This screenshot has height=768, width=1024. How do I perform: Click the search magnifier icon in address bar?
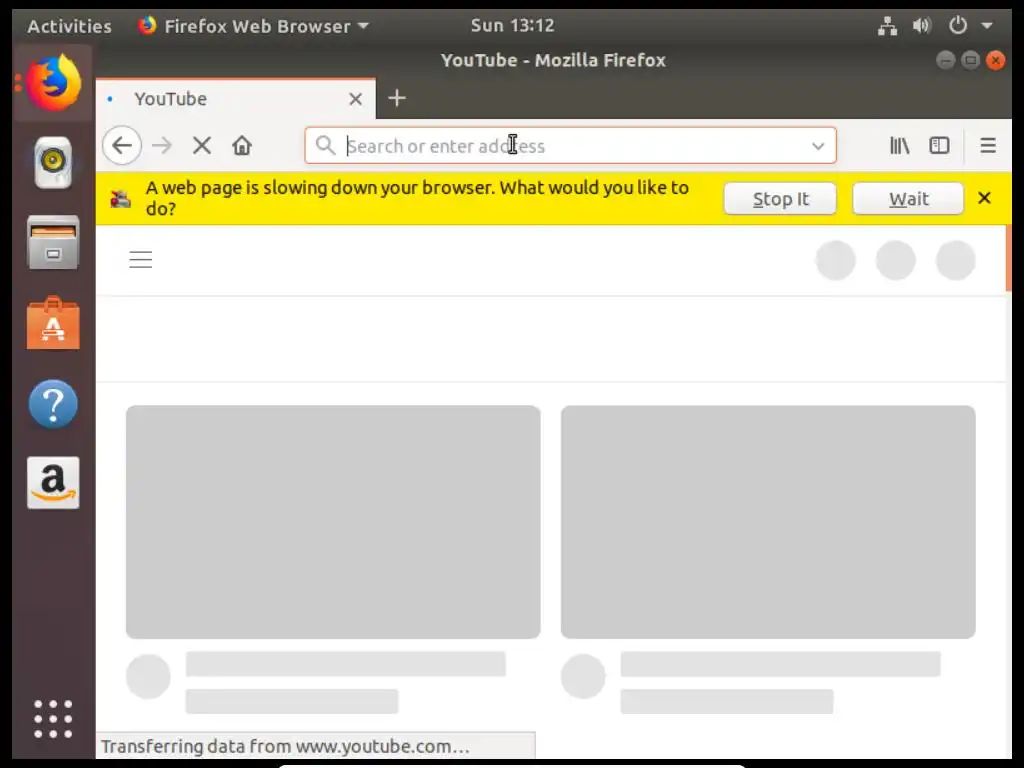pyautogui.click(x=325, y=145)
